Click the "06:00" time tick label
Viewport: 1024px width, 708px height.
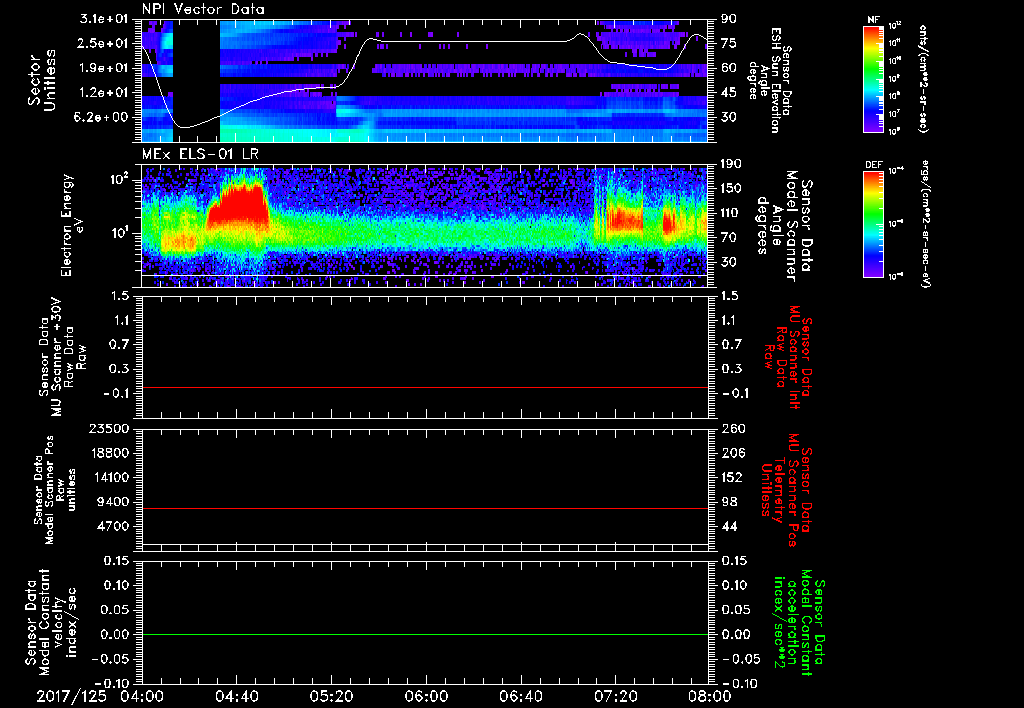426,696
